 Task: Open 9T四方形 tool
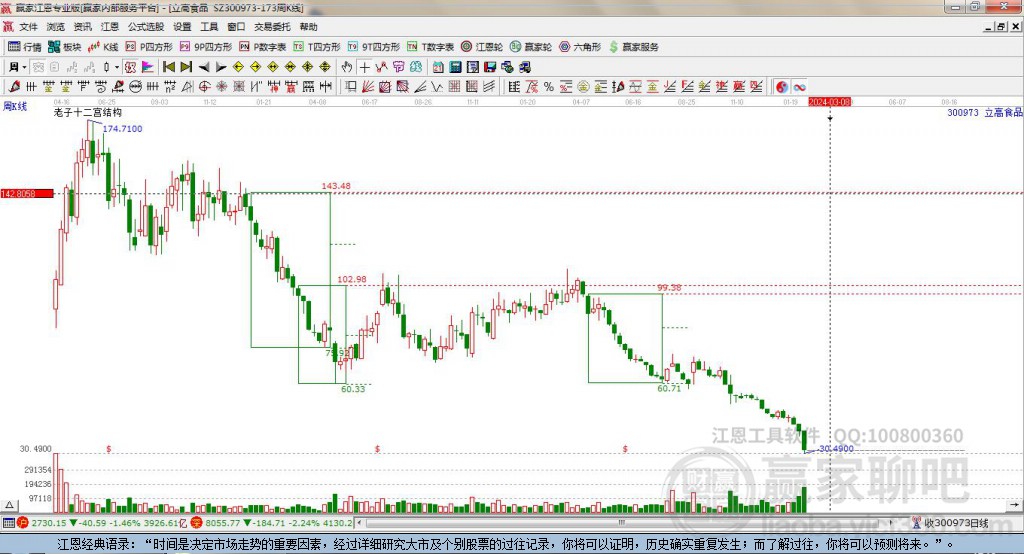pyautogui.click(x=374, y=47)
